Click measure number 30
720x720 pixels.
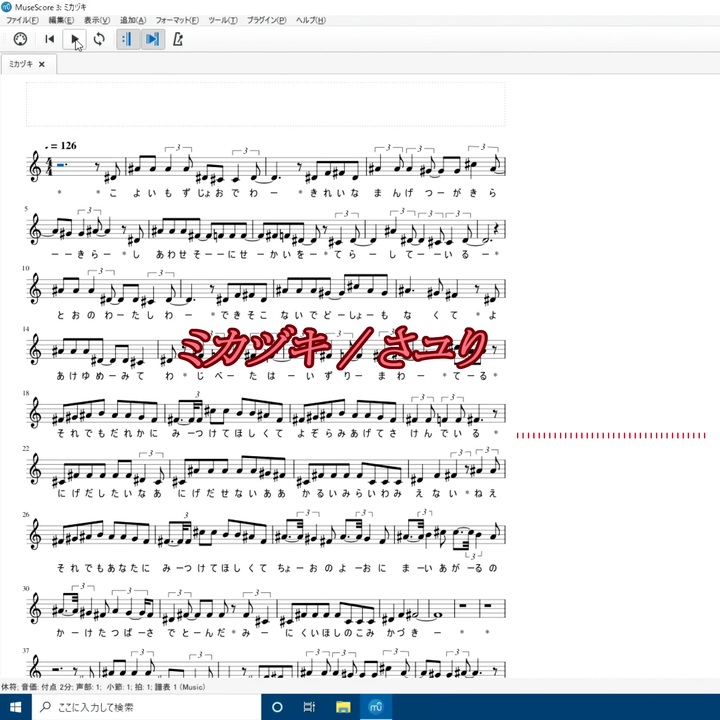pos(26,588)
